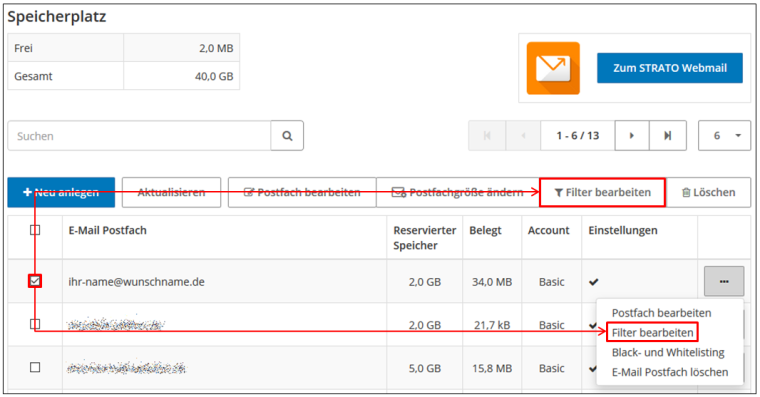This screenshot has width=760, height=397.
Task: Click the 2,0 MB Frei value
Action: [x=216, y=48]
